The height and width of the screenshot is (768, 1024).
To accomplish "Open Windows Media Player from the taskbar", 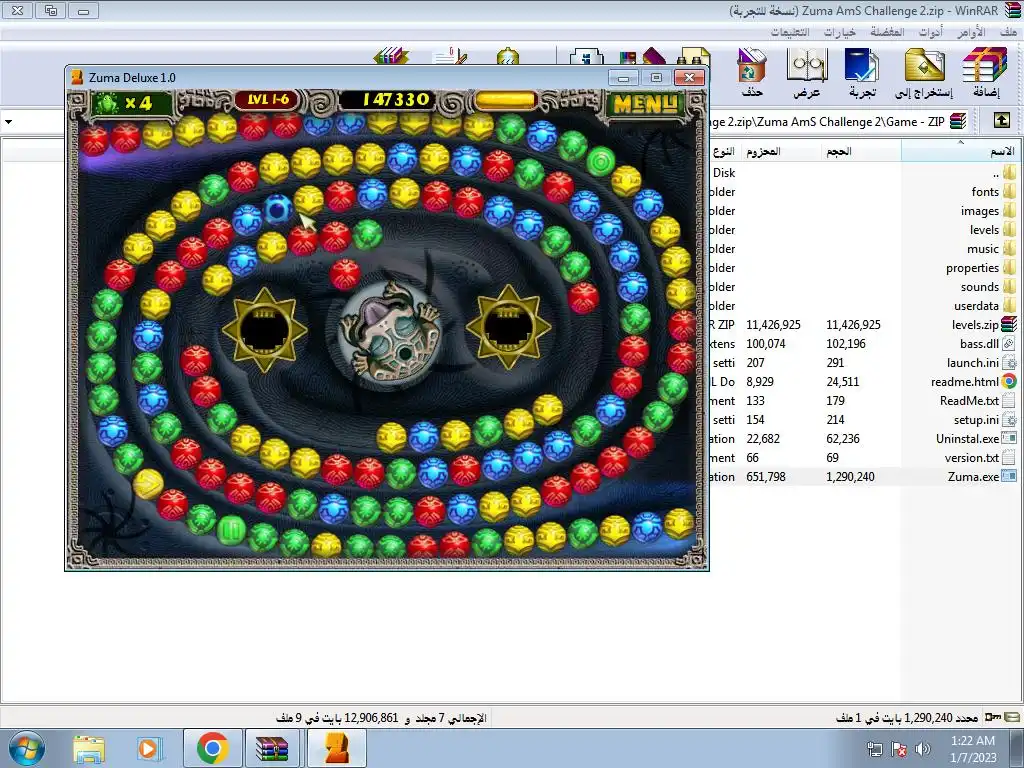I will point(150,748).
